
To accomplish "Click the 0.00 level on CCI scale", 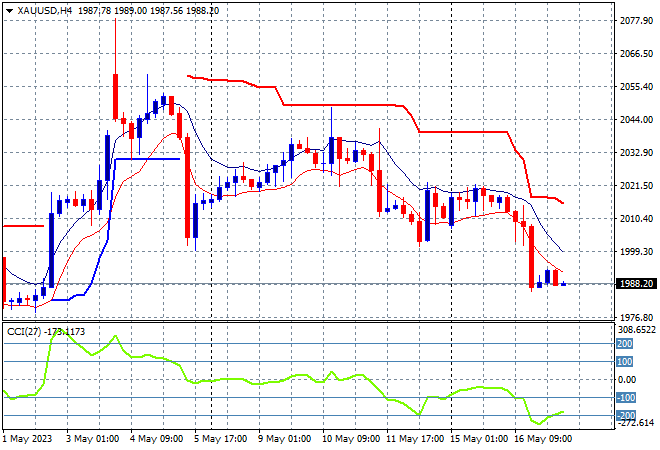I will (x=627, y=380).
